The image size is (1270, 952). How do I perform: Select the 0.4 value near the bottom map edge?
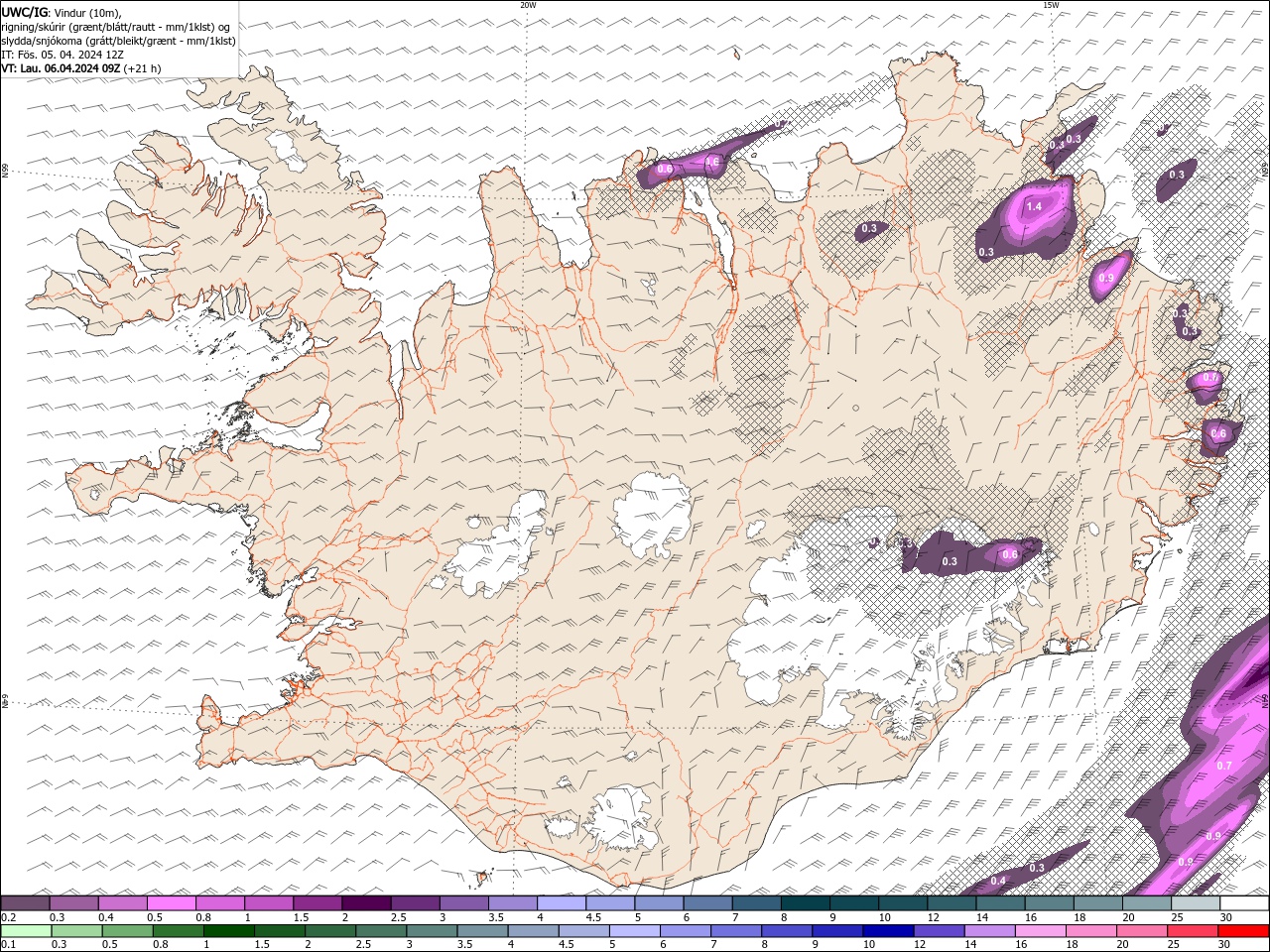click(998, 881)
